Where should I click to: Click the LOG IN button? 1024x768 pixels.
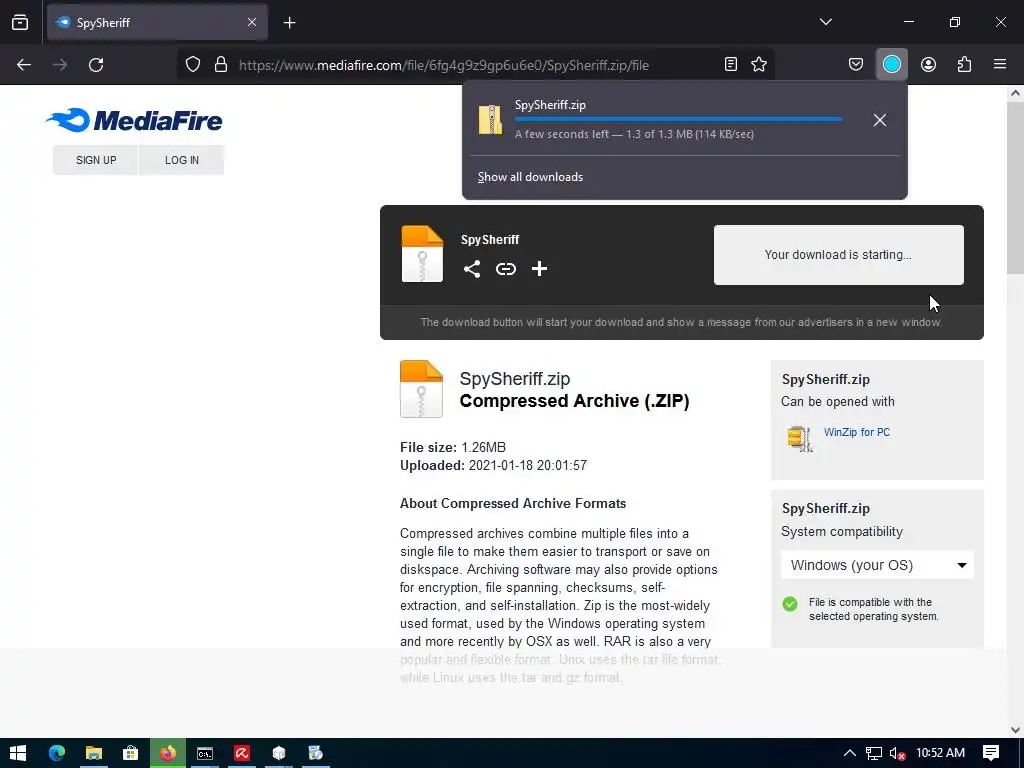[x=182, y=160]
